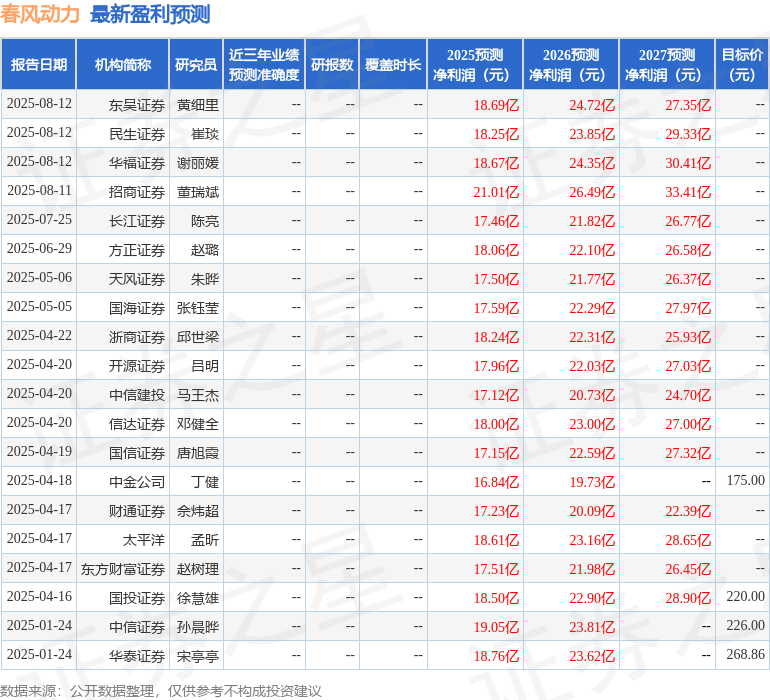The image size is (770, 700).
Task: Click the 29.33亿 forecast value
Action: tap(688, 134)
